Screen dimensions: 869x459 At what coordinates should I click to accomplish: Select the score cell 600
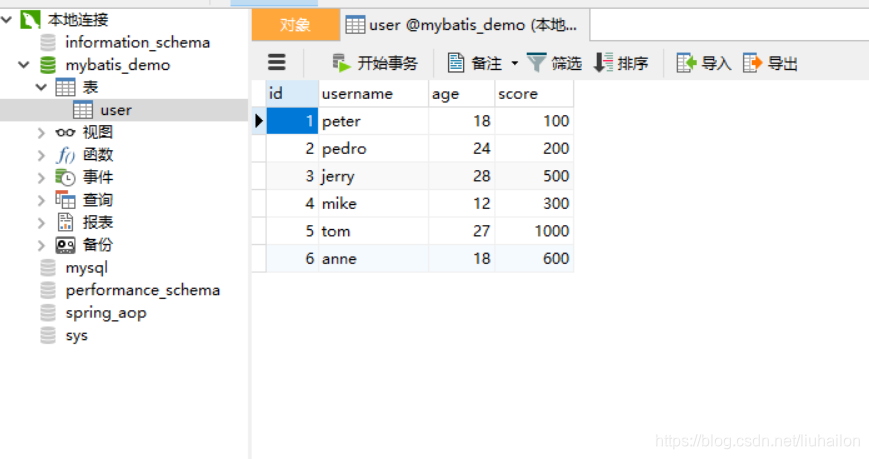534,258
